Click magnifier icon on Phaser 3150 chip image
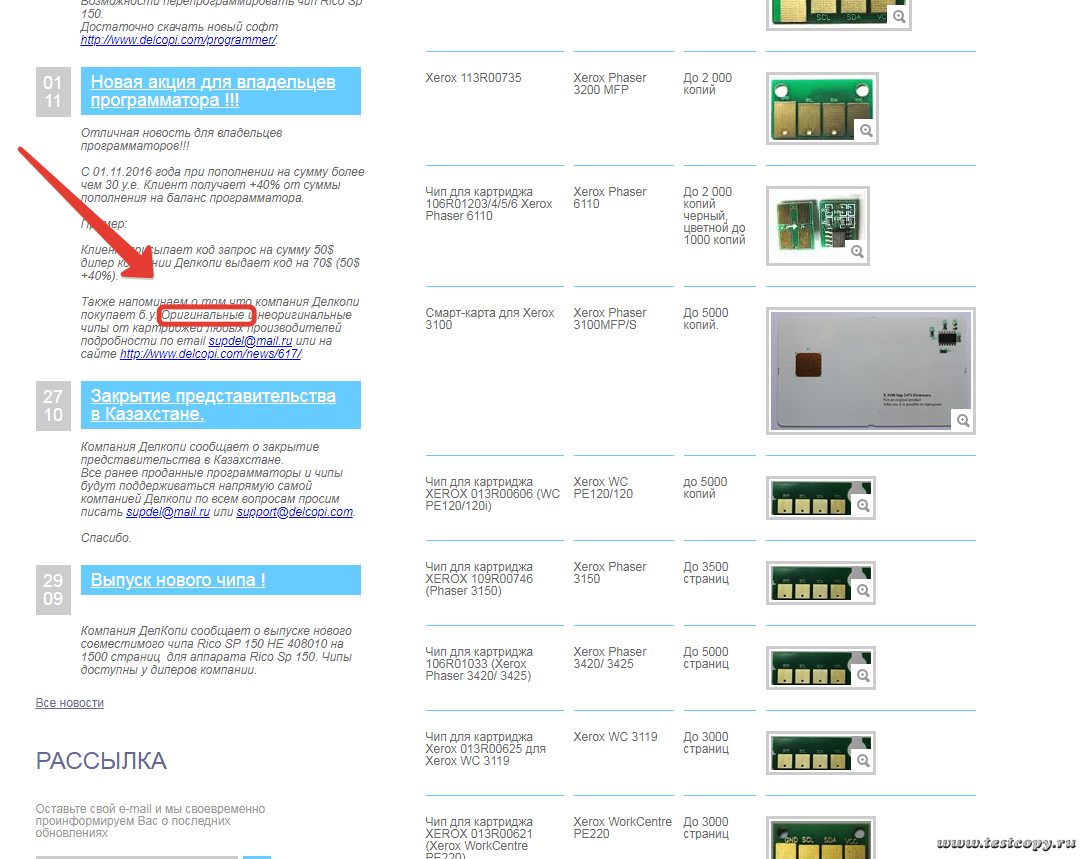 coord(863,592)
